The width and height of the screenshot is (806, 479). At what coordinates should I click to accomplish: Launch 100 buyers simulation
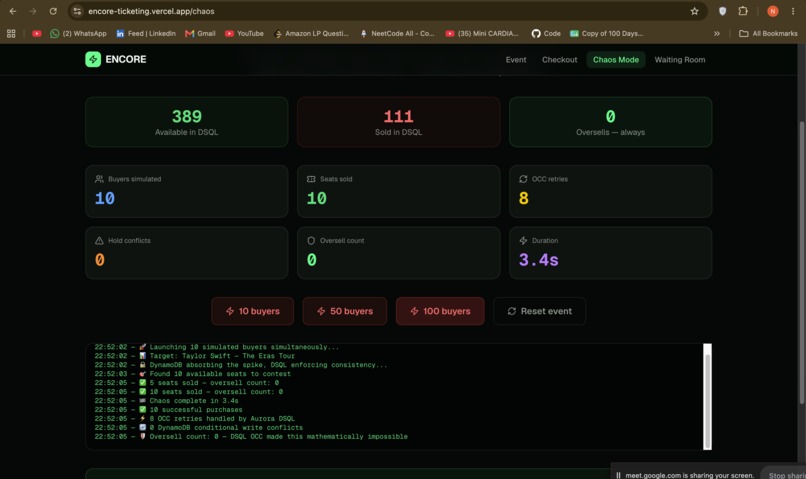(440, 311)
